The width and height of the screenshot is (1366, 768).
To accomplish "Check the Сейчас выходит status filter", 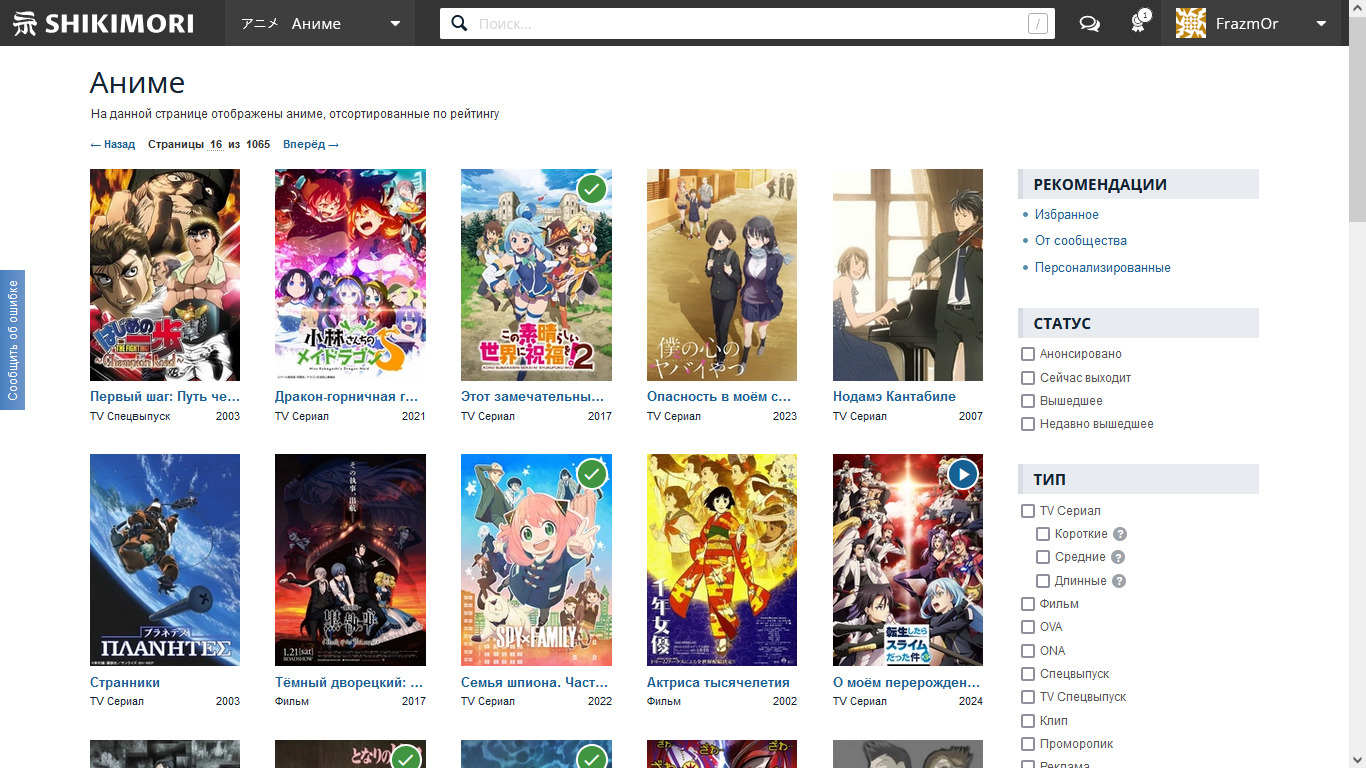I will coord(1028,378).
